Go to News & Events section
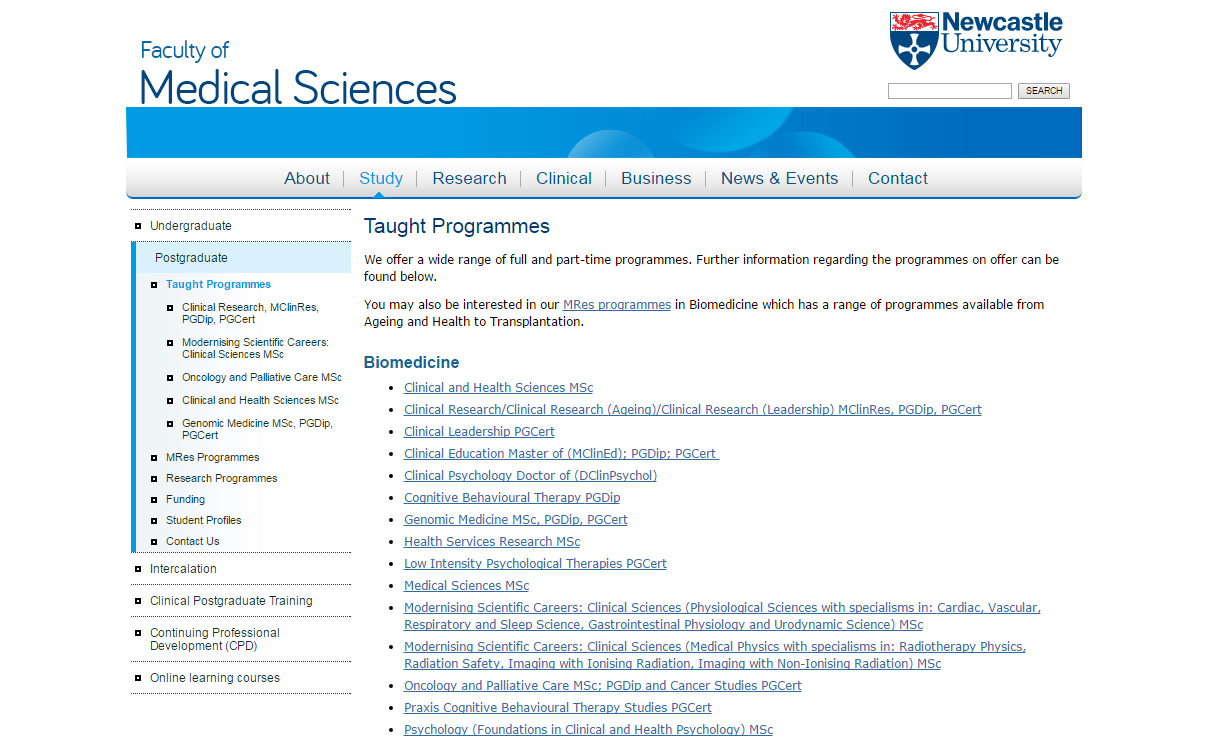 click(x=779, y=179)
